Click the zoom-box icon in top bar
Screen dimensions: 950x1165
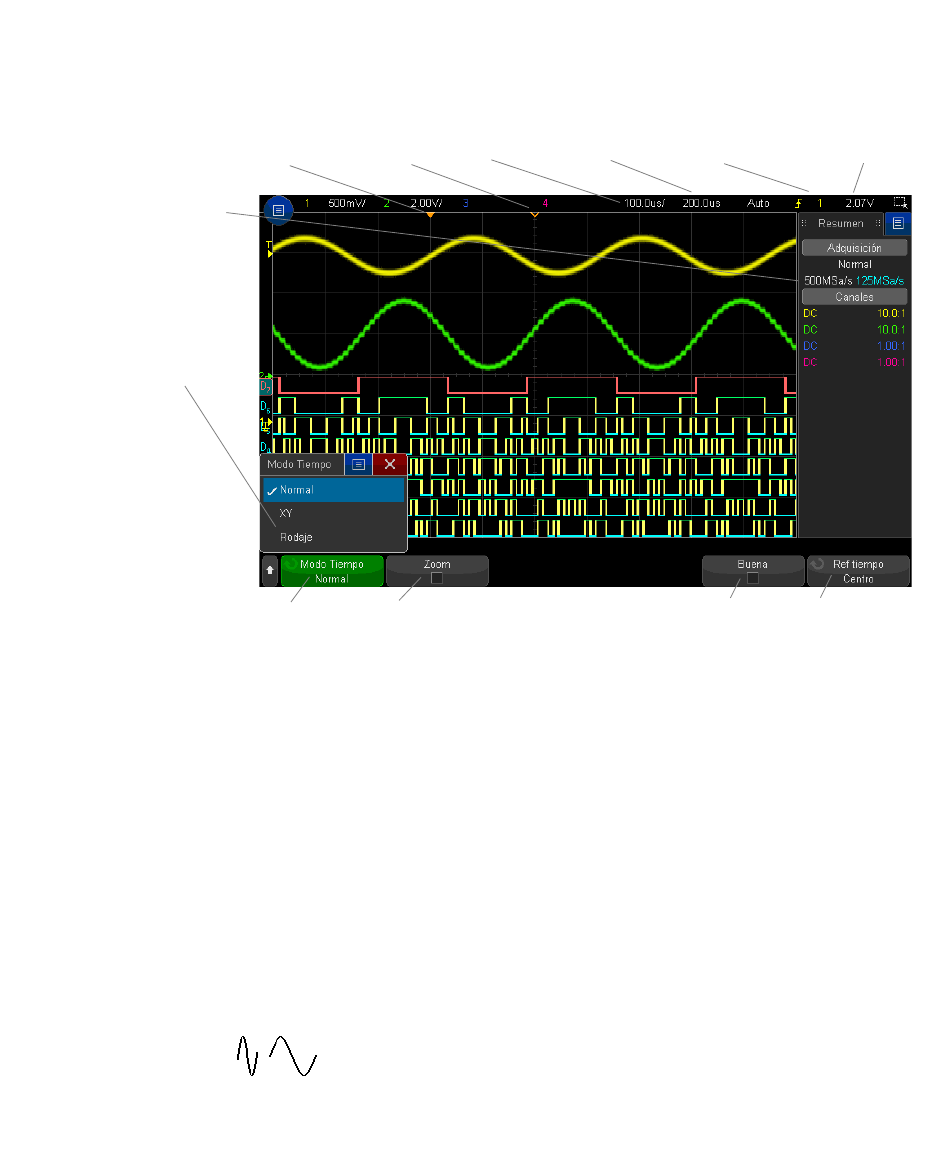click(x=900, y=202)
